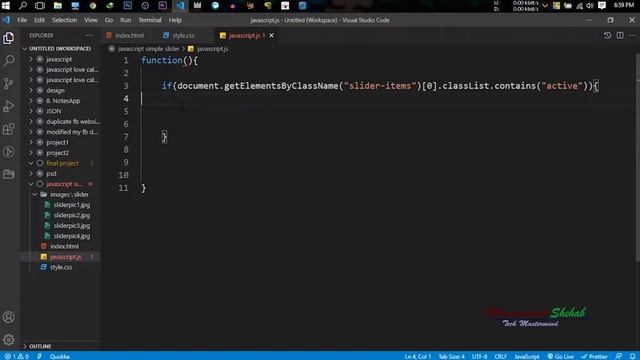Click the JavaScript language mode status item
The width and height of the screenshot is (640, 360).
pos(527,356)
